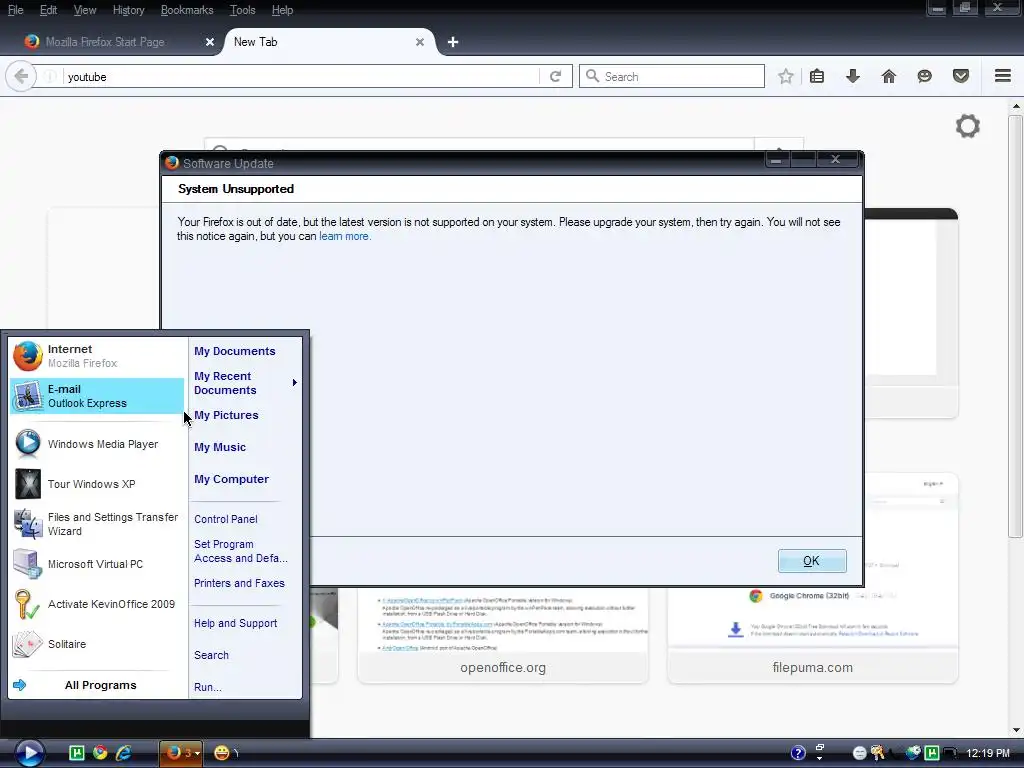
Task: Launch Internet Explorer from quick launch
Action: click(x=123, y=753)
